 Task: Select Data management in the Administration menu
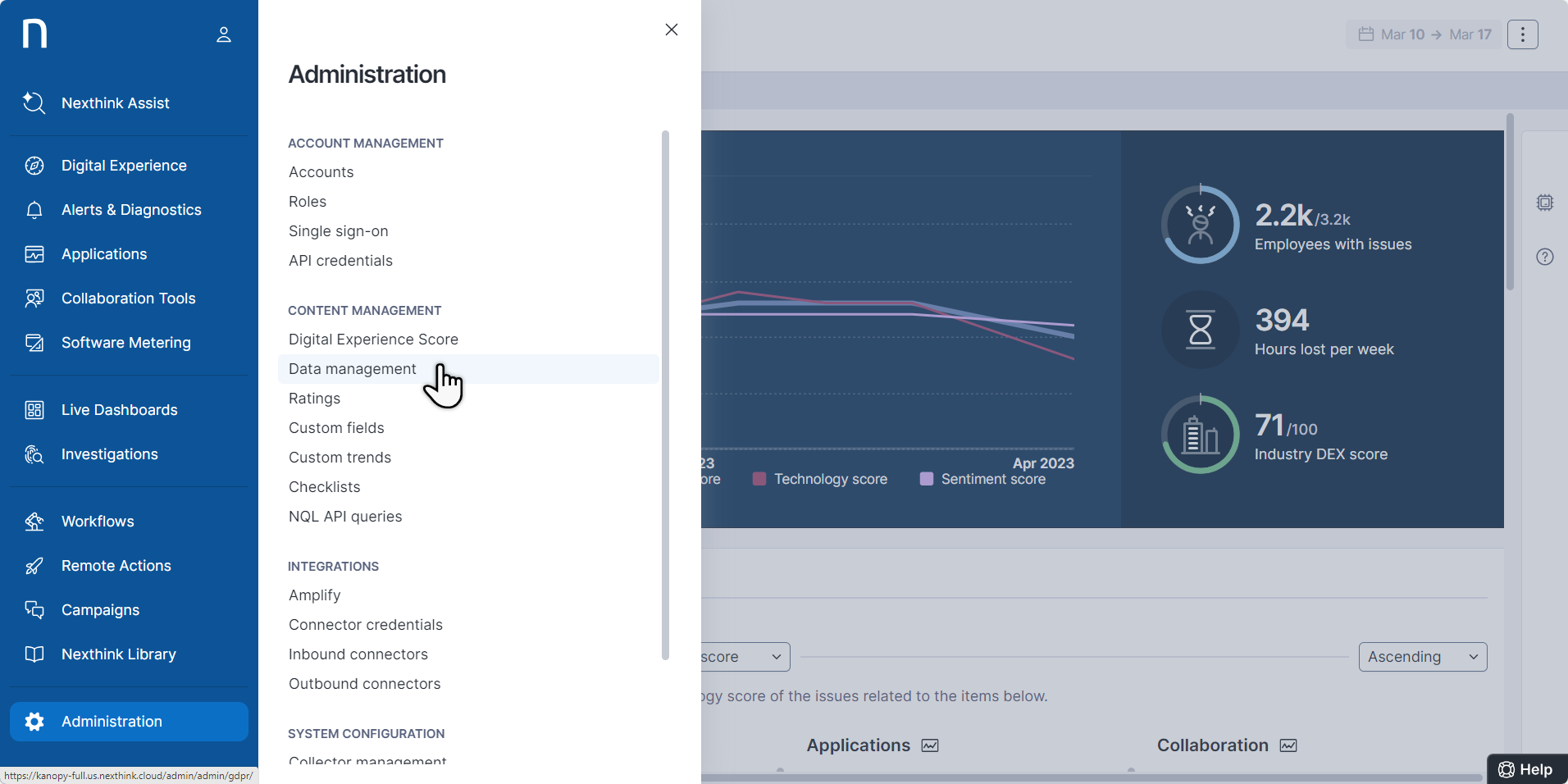coord(351,368)
